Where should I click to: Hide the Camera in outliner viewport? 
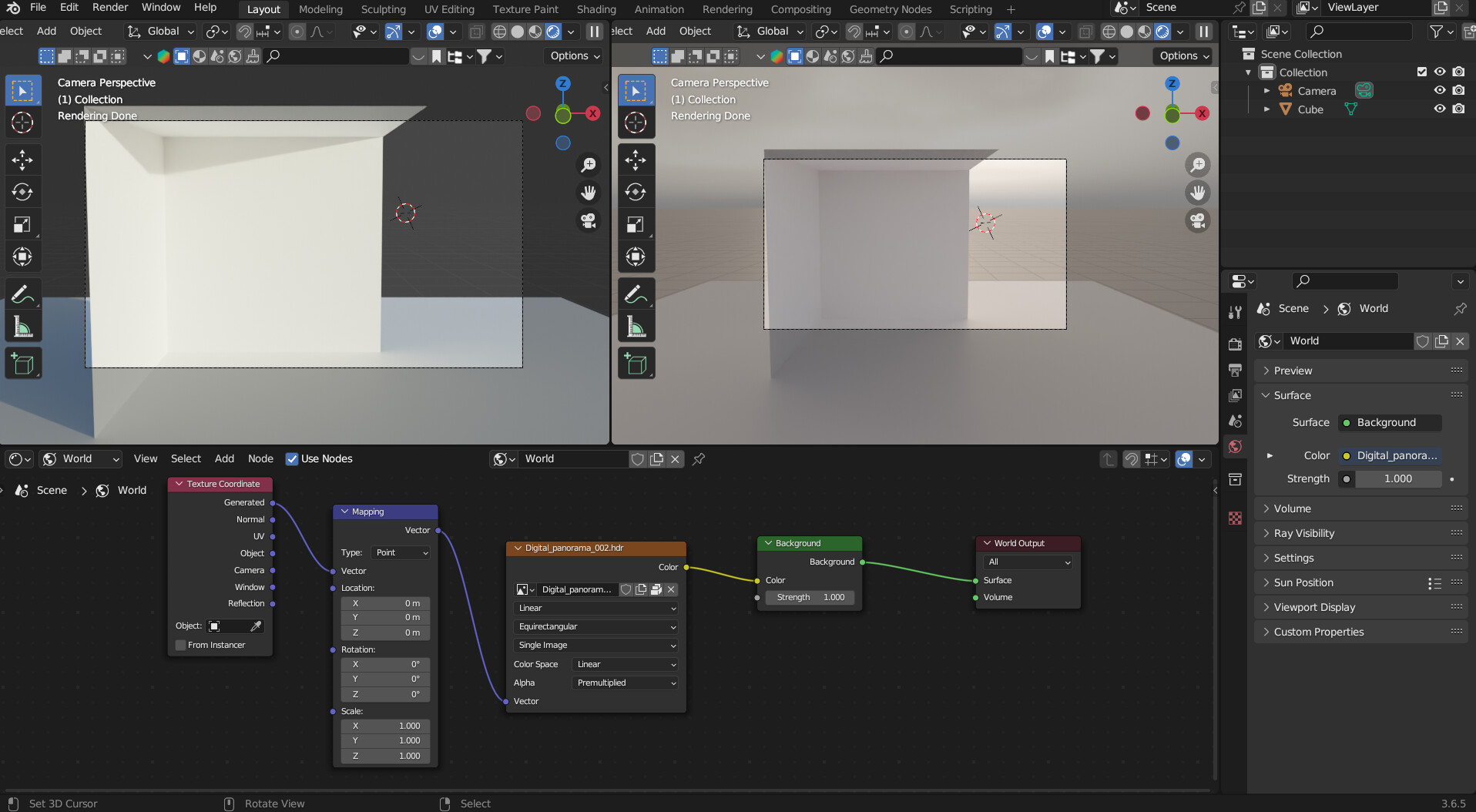click(1439, 91)
